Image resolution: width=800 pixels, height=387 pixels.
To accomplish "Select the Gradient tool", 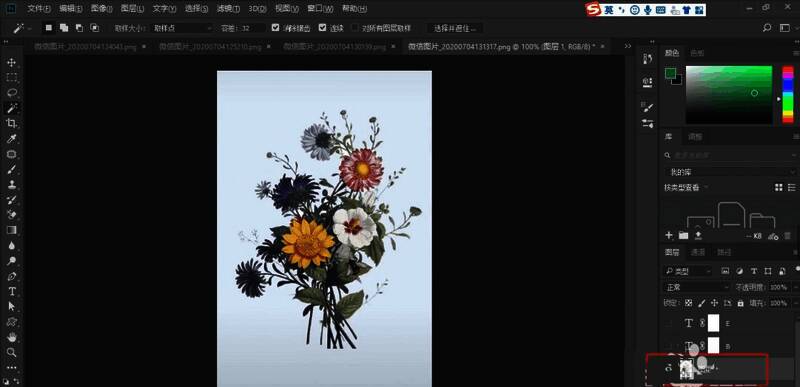I will [x=11, y=230].
